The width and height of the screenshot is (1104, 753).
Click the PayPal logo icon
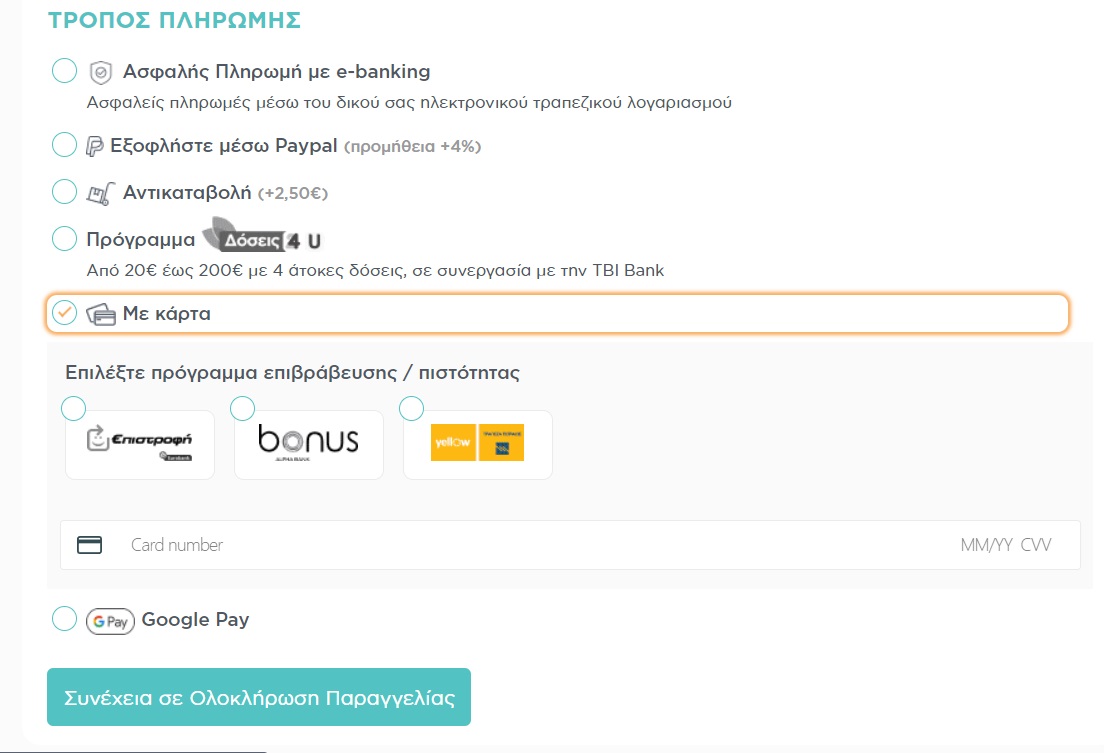pos(94,146)
